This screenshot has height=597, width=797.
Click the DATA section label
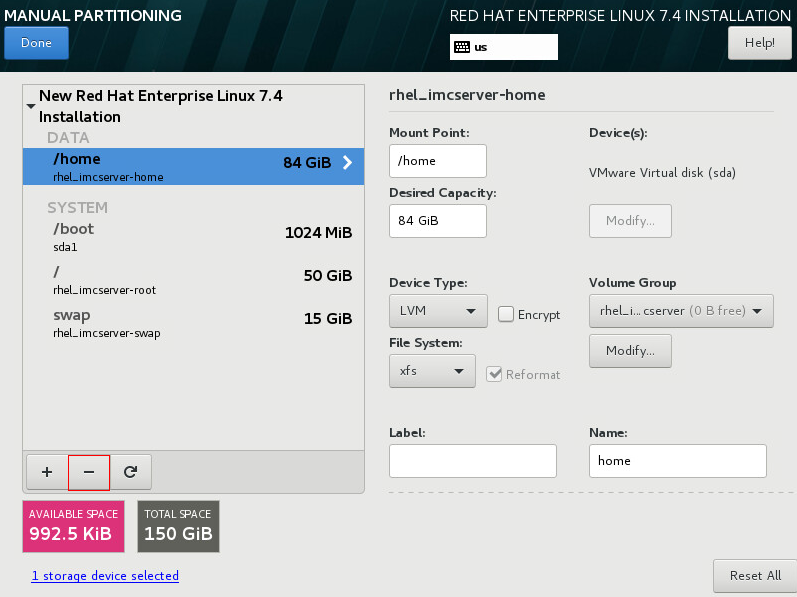pos(68,138)
